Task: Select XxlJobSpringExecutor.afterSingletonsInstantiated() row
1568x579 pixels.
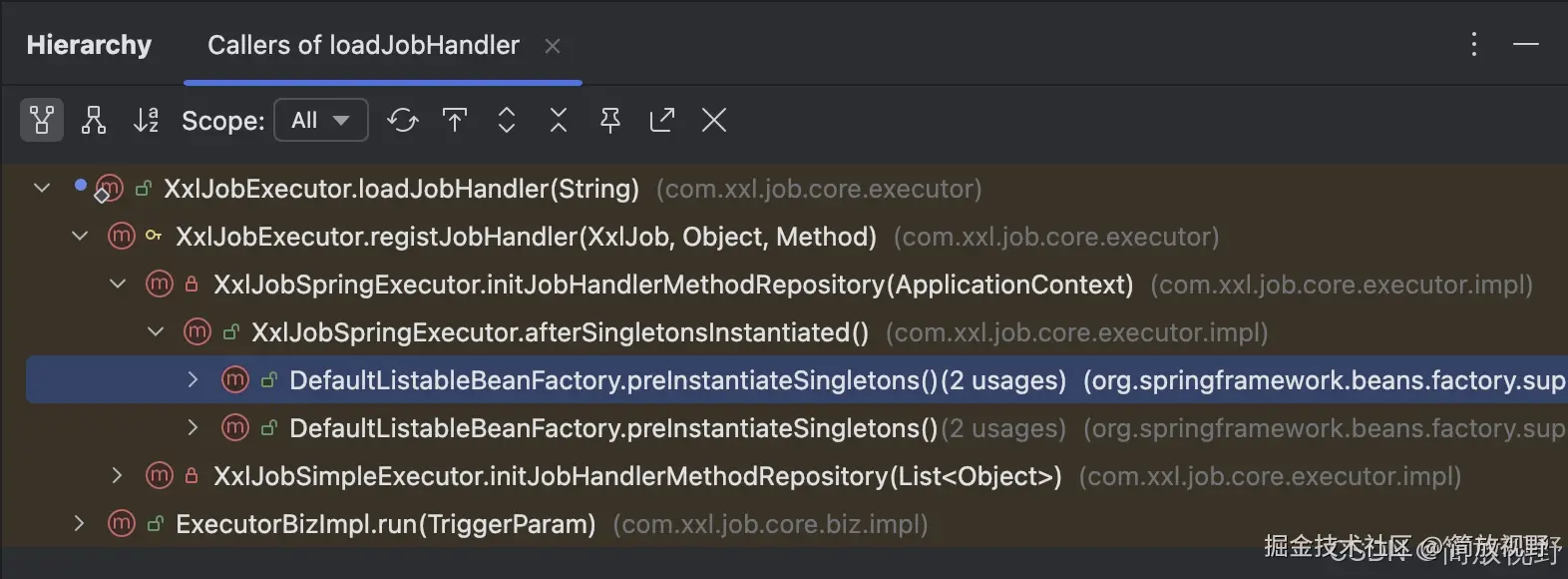Action: [x=560, y=332]
